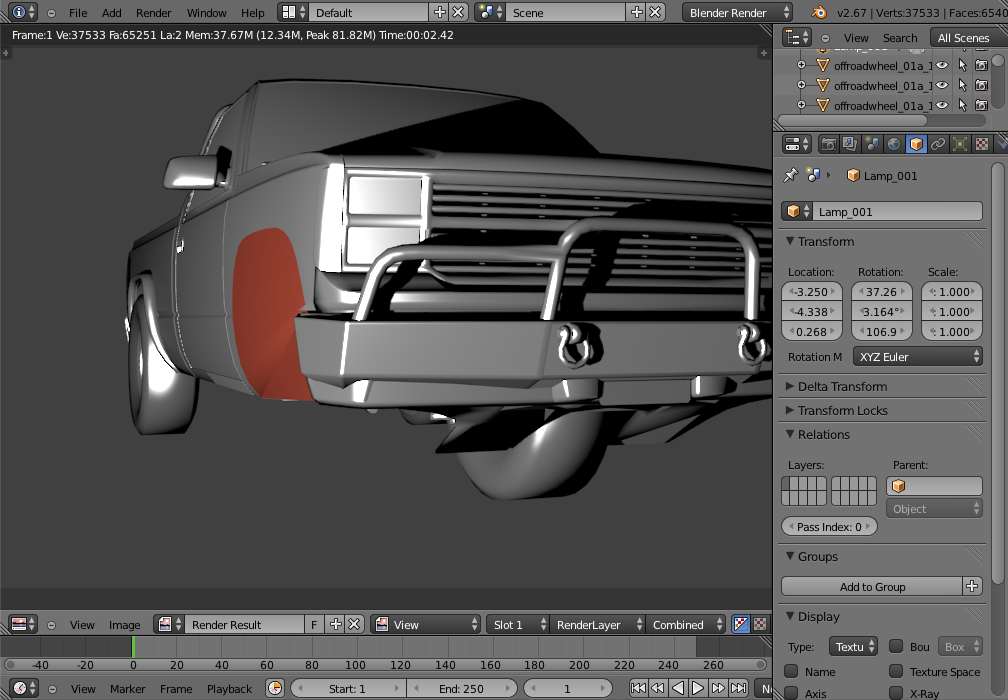
Task: Click the Add to Group button
Action: click(872, 587)
